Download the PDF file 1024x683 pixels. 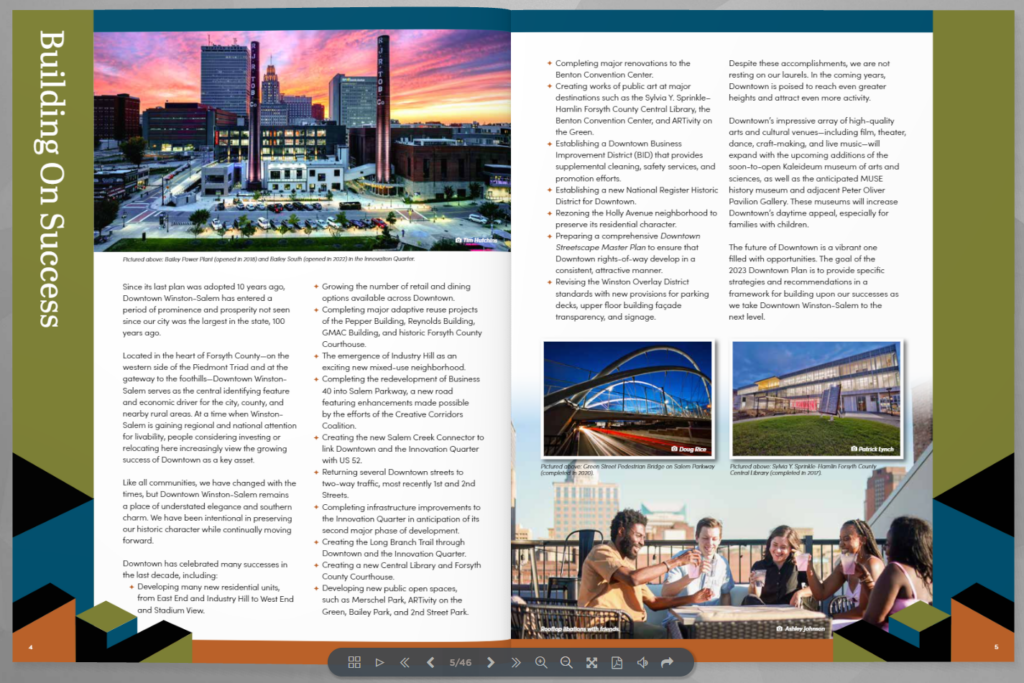[x=617, y=662]
